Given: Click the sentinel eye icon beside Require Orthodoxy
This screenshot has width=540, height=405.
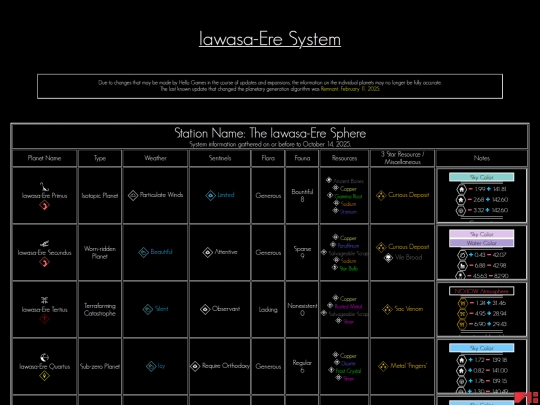Looking at the screenshot, I should click(x=195, y=366).
